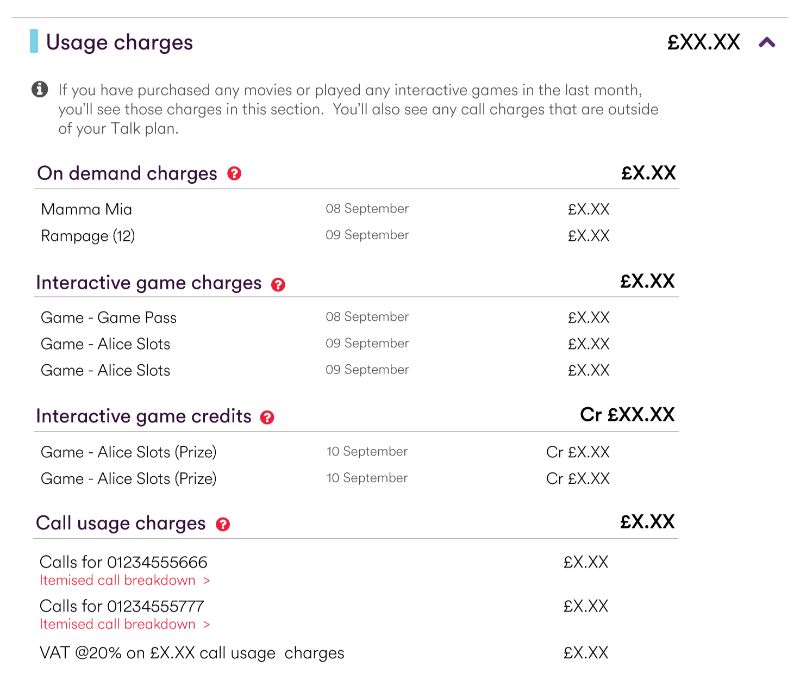Open help for Interactive game charges

[278, 284]
